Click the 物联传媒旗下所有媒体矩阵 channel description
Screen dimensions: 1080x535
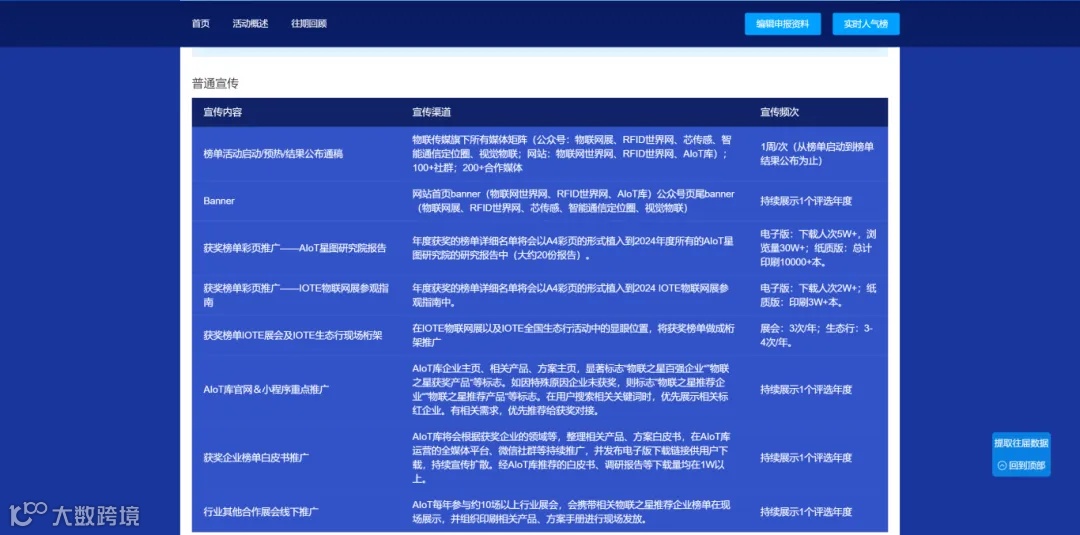[574, 154]
